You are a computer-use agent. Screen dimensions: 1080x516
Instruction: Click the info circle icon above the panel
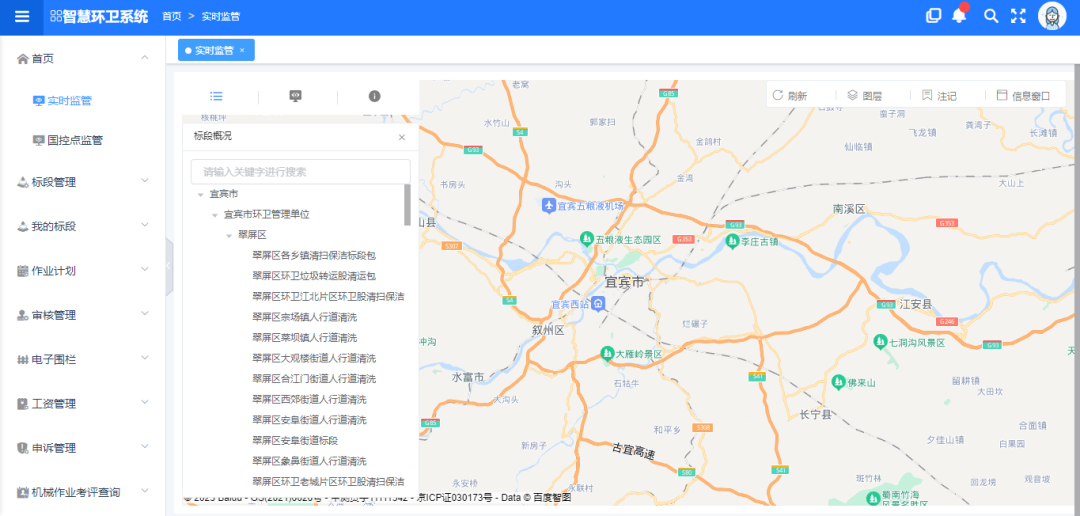point(375,96)
